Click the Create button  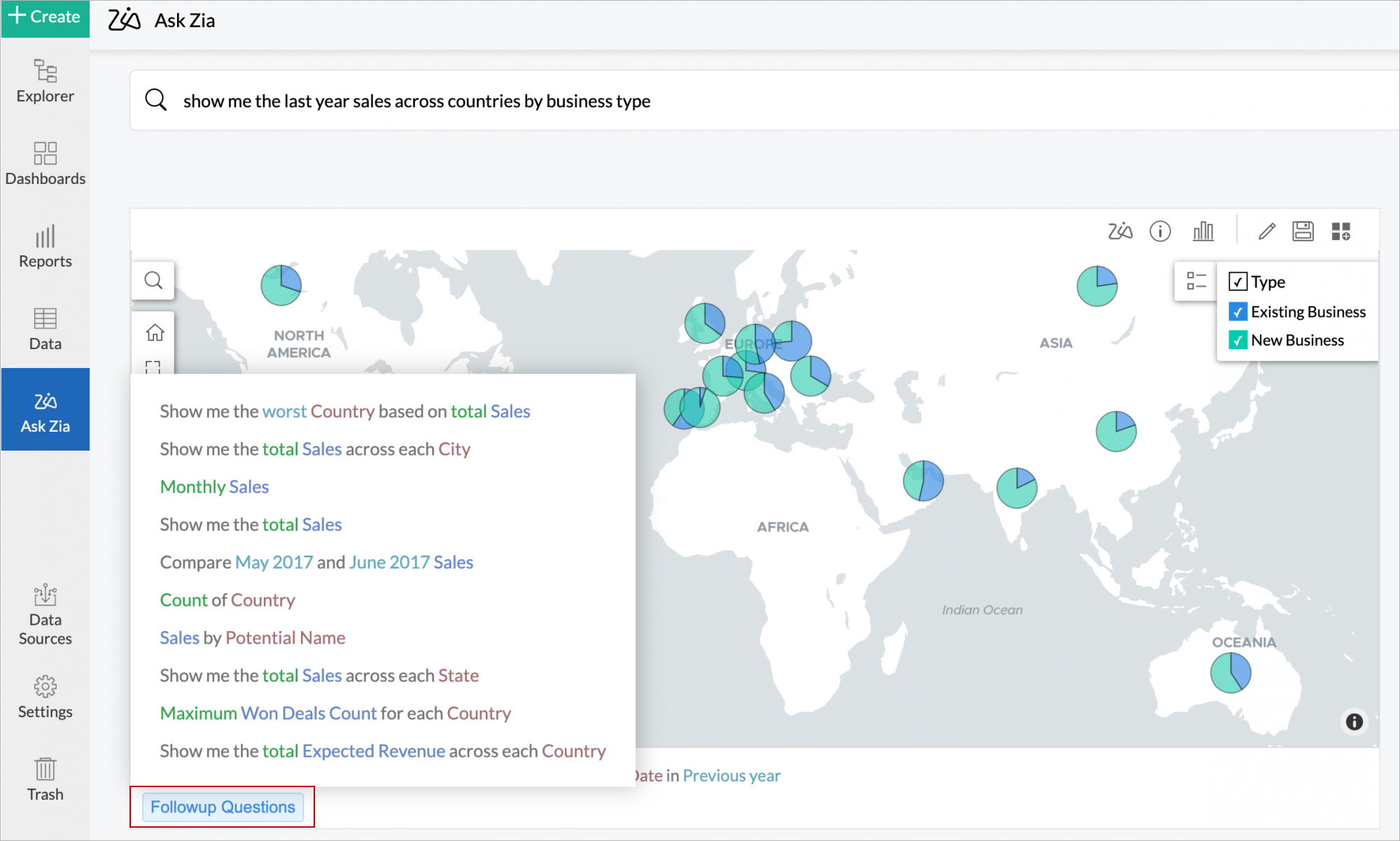(x=45, y=17)
